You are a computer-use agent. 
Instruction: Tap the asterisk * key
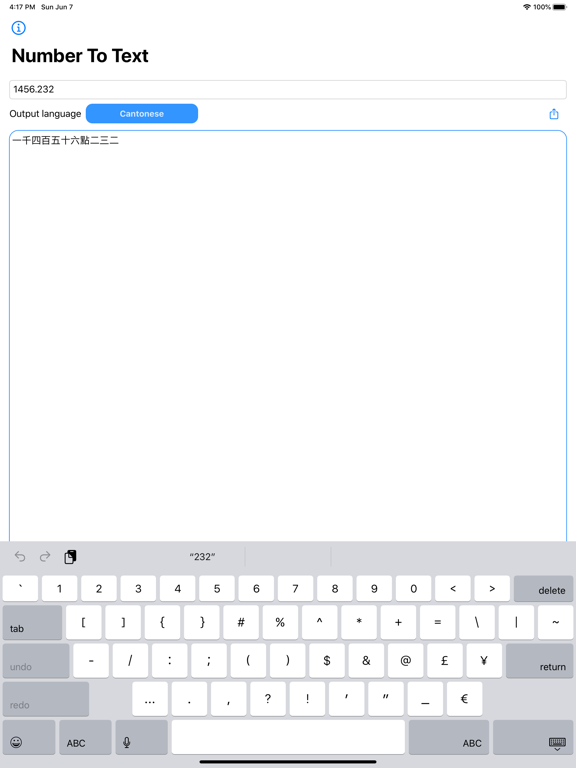359,623
